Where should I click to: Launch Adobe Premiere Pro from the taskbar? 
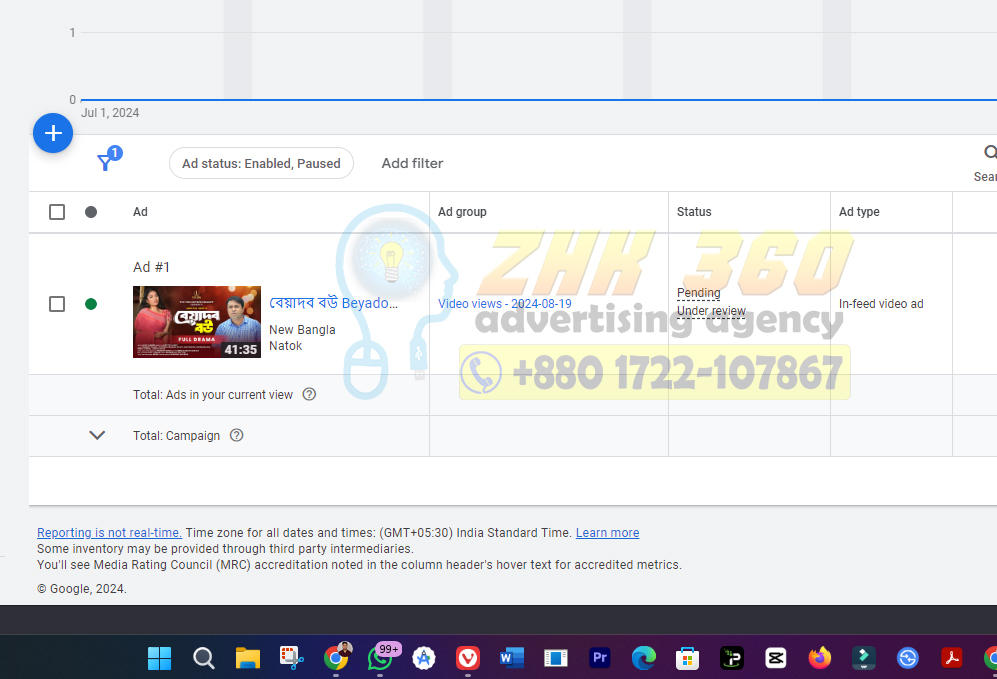click(600, 658)
